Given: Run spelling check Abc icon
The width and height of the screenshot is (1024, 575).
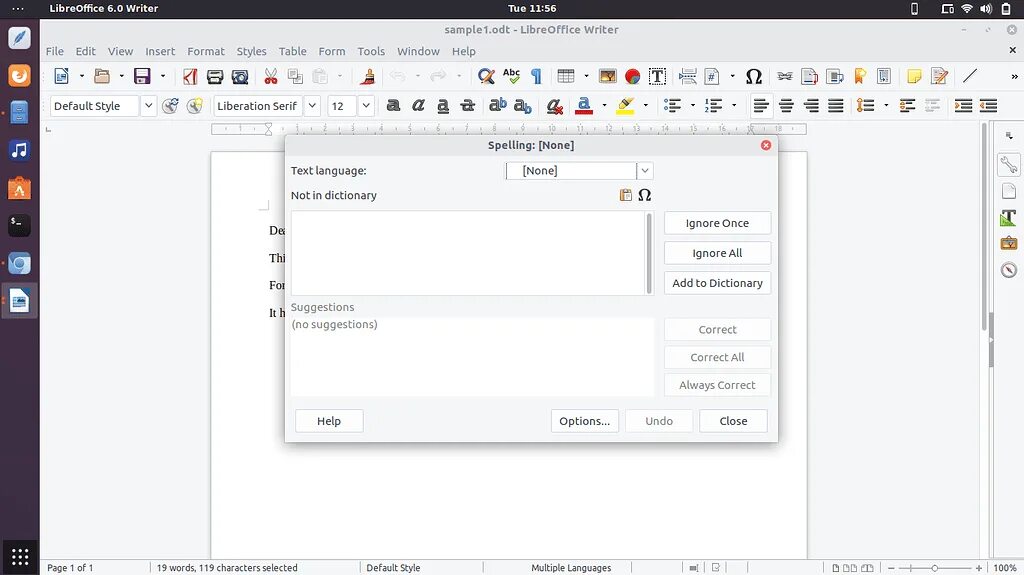Looking at the screenshot, I should point(511,76).
